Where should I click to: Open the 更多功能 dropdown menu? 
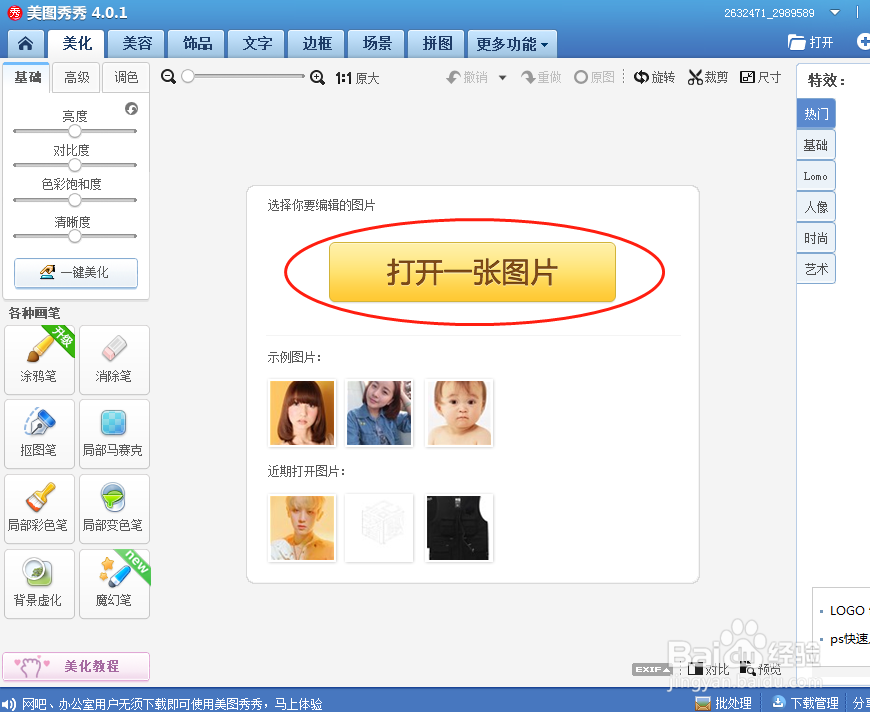pos(512,43)
